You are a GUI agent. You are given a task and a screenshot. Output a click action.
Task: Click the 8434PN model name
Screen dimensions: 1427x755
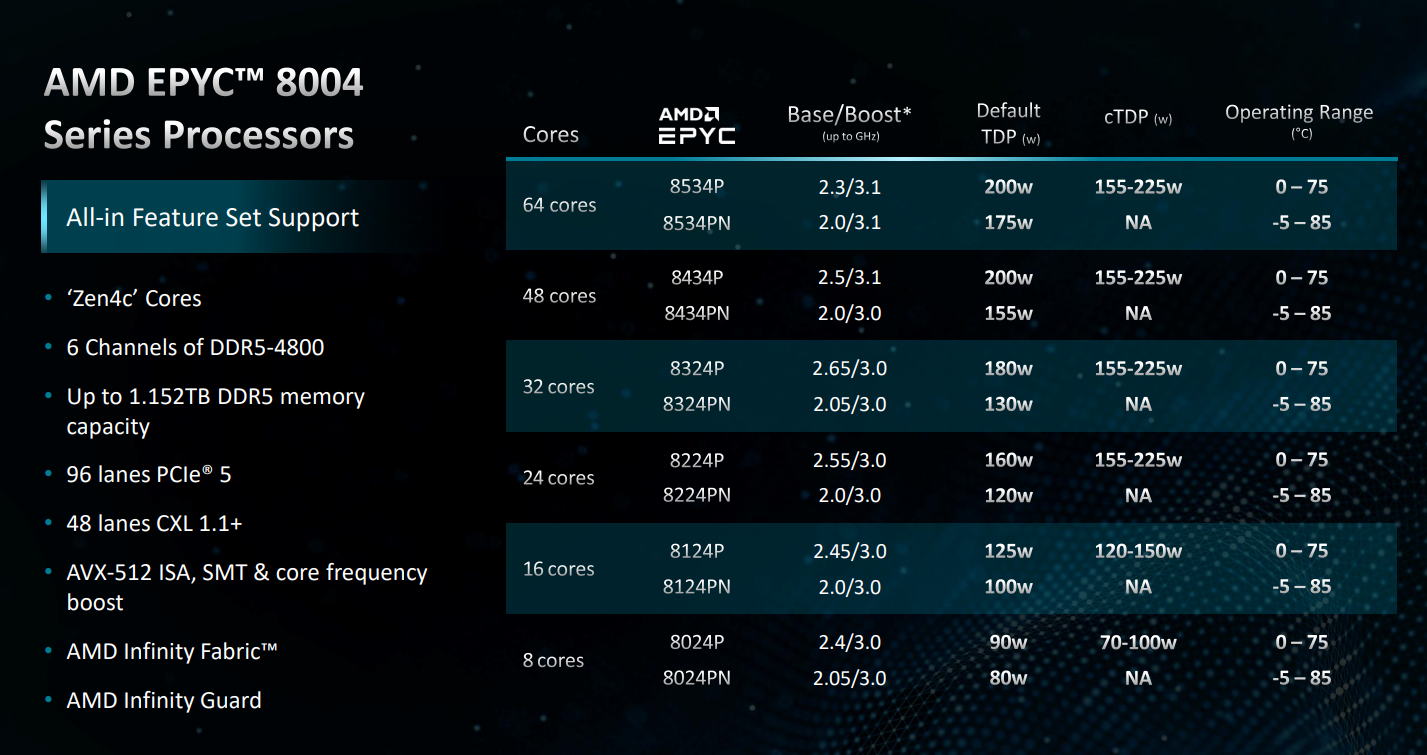[x=697, y=313]
